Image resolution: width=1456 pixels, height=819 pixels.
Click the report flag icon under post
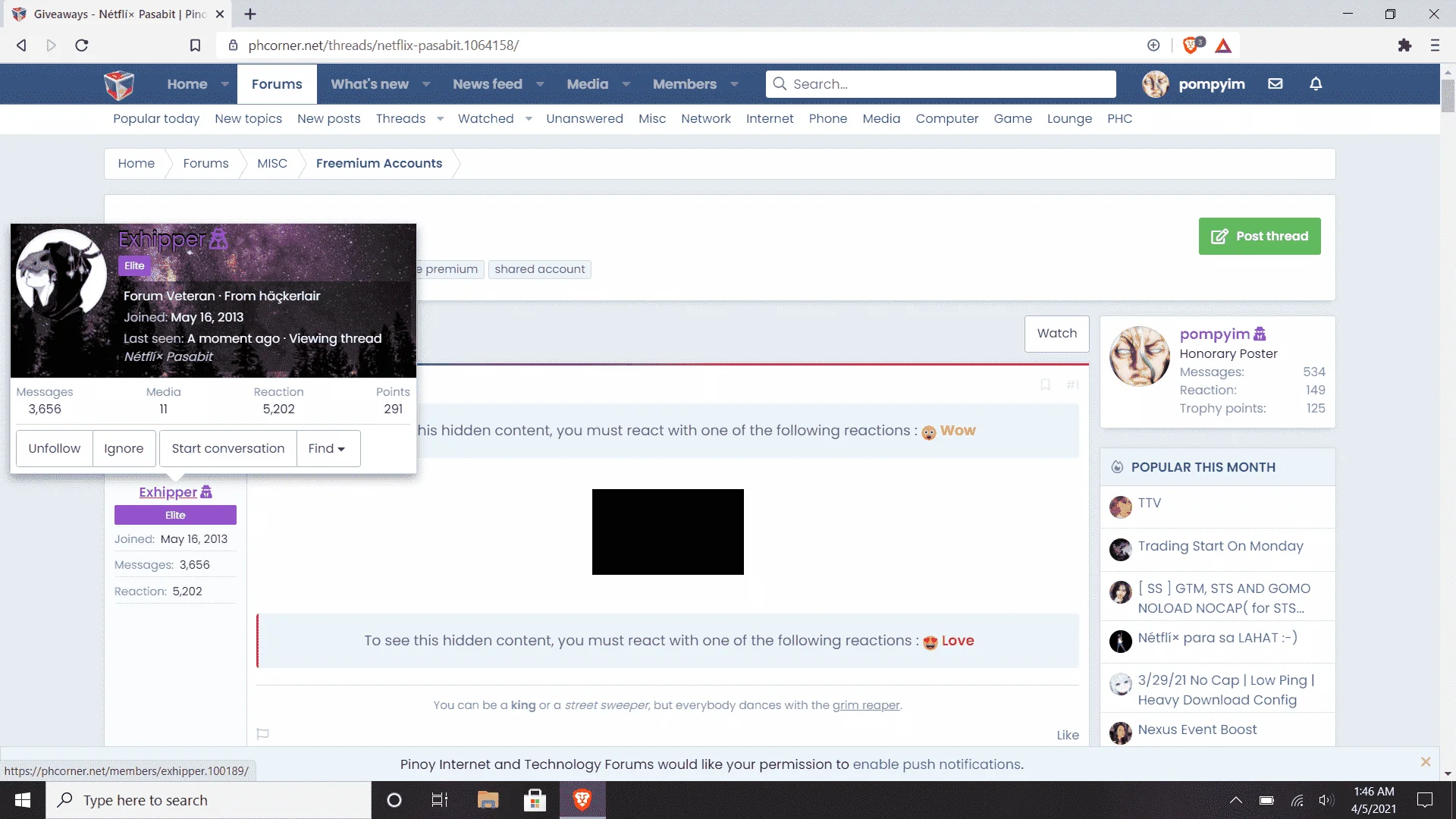263,733
